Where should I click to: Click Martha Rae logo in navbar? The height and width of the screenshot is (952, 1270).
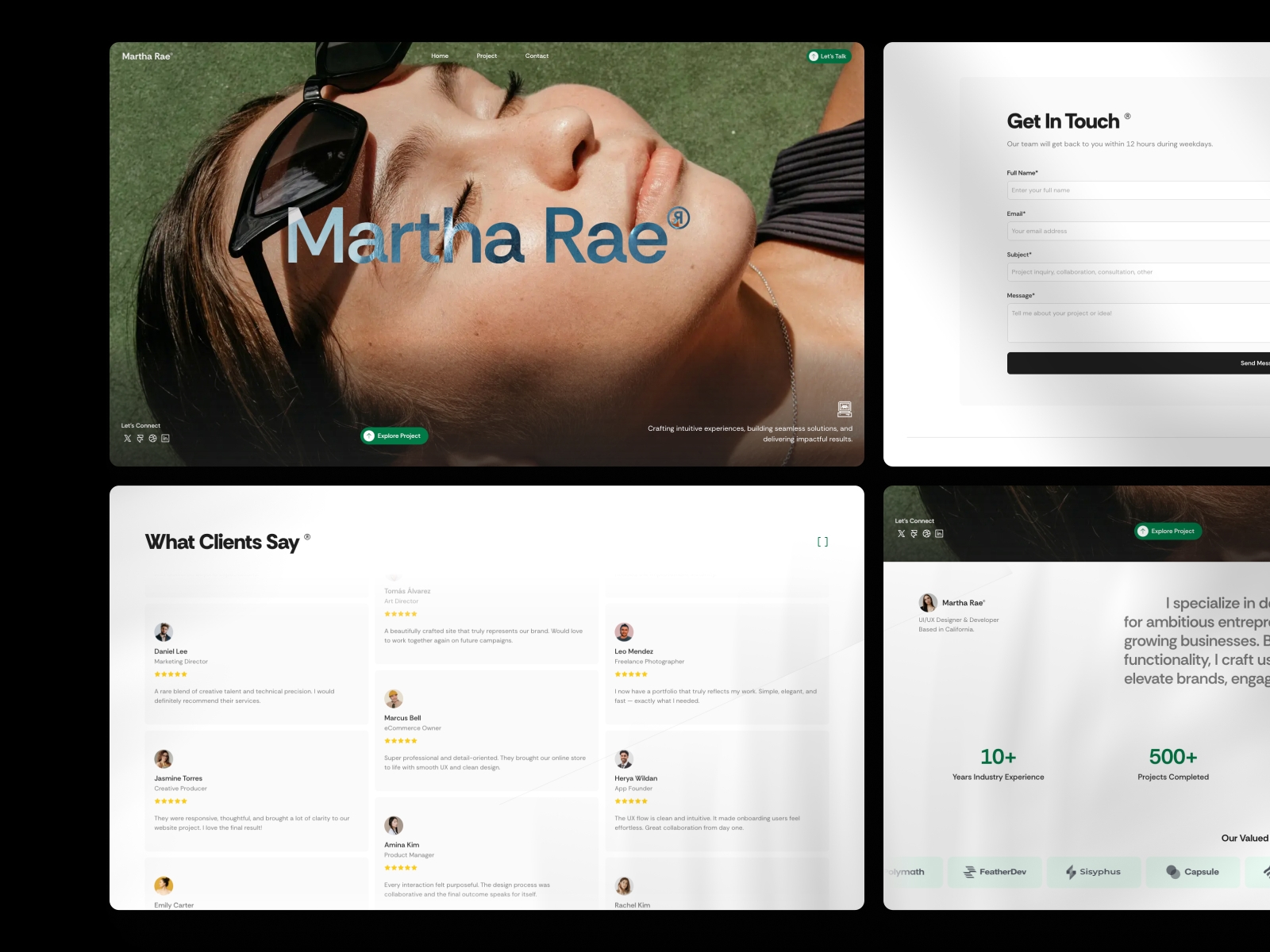pyautogui.click(x=147, y=56)
